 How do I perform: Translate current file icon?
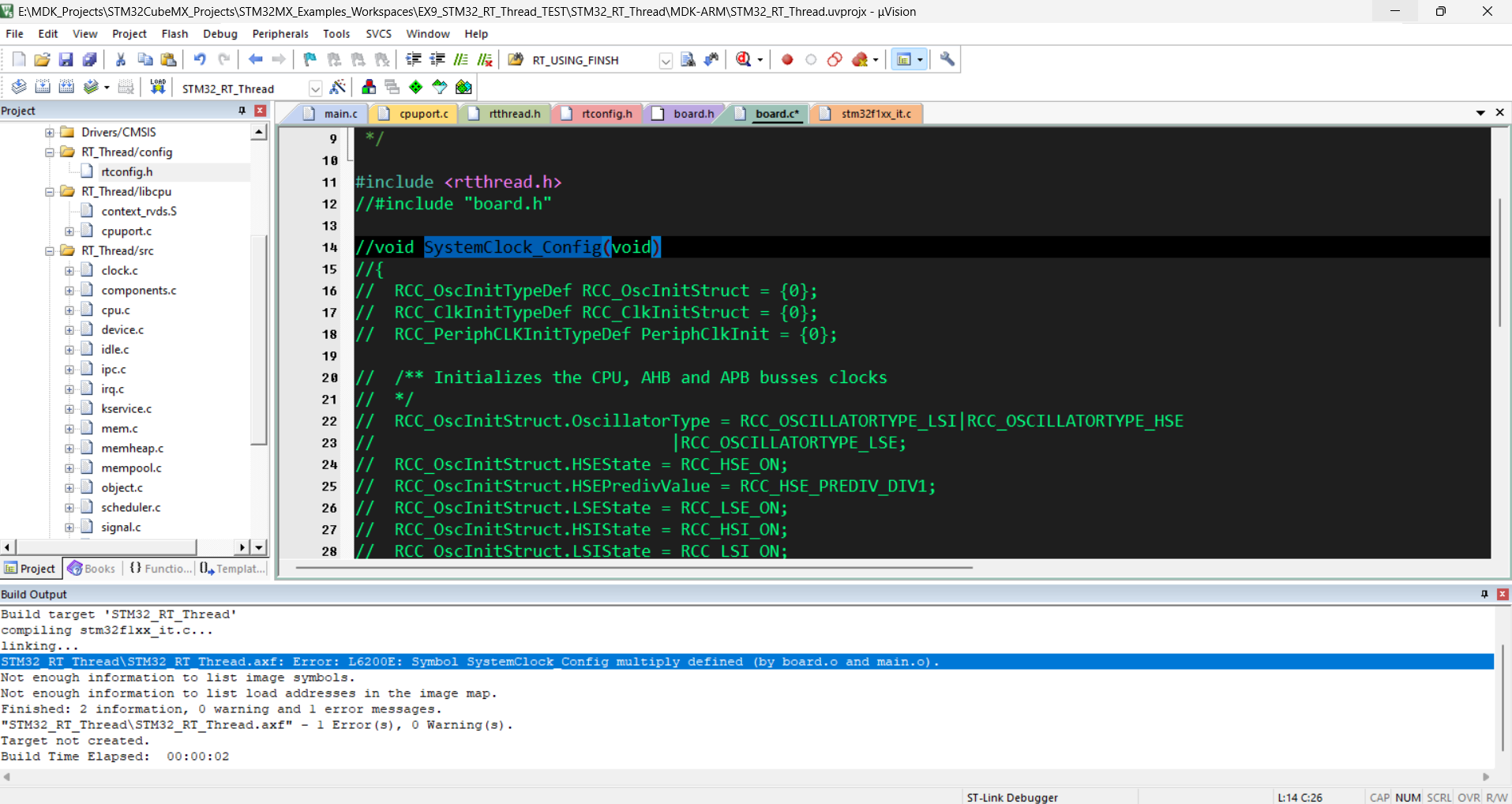pos(19,87)
